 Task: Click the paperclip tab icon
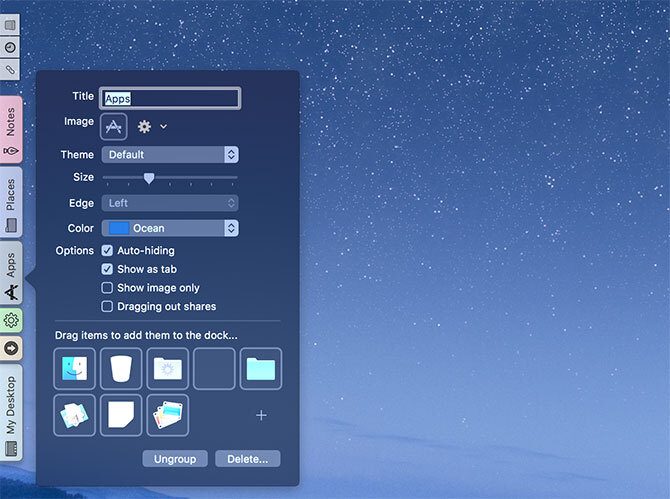click(x=10, y=69)
